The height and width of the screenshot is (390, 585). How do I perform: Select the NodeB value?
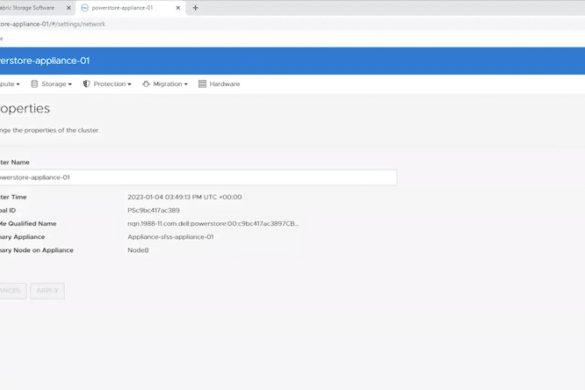coord(138,250)
